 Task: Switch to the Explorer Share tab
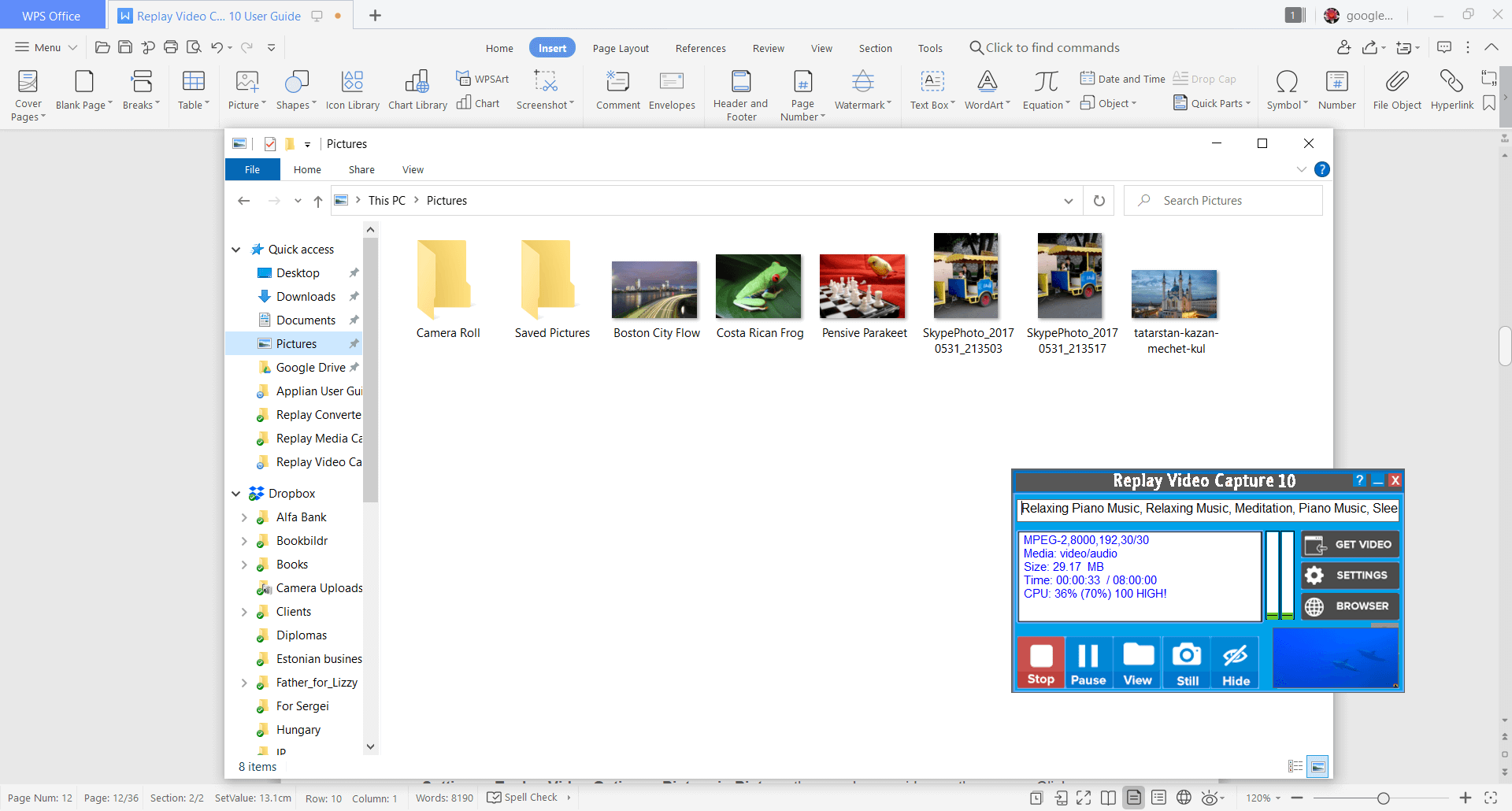click(x=361, y=169)
